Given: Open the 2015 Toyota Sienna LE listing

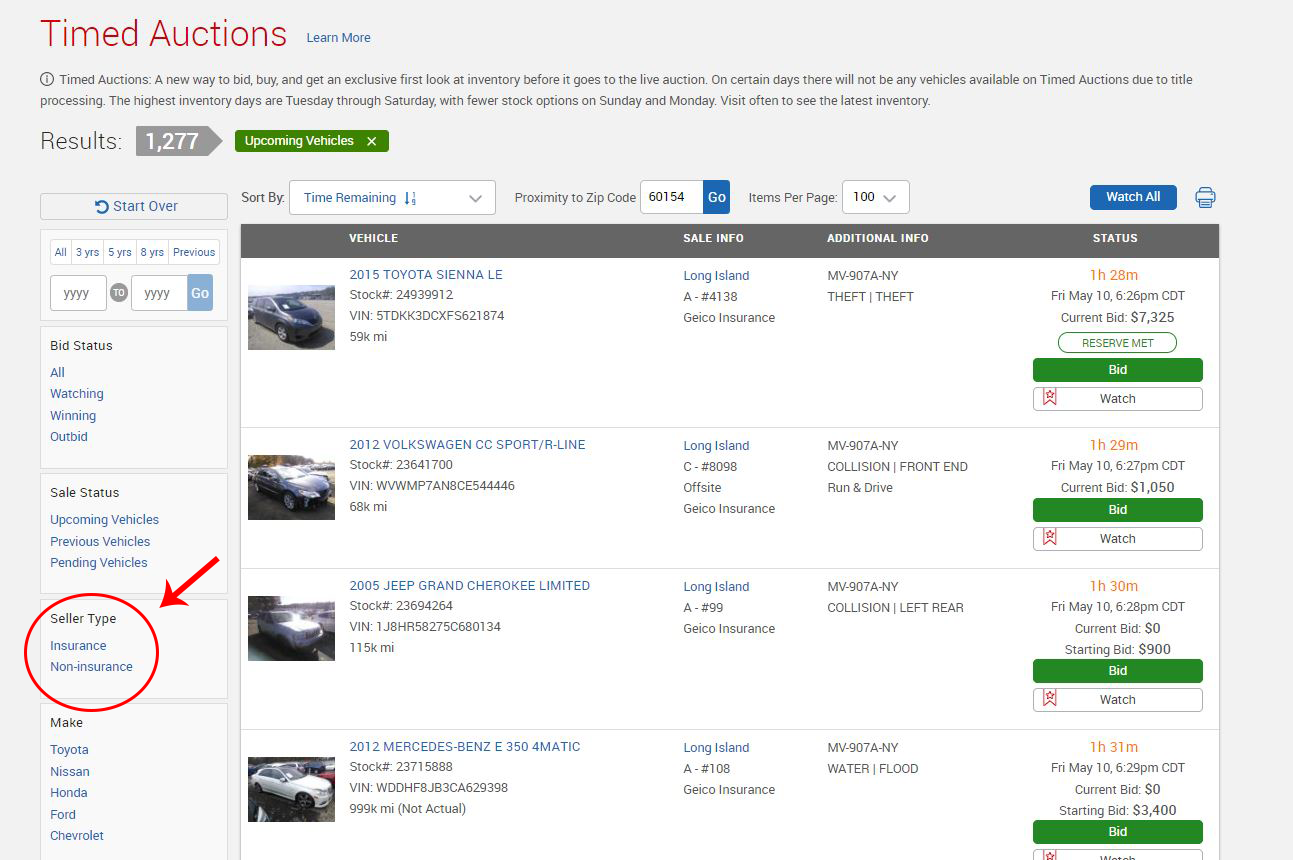Looking at the screenshot, I should (x=426, y=275).
